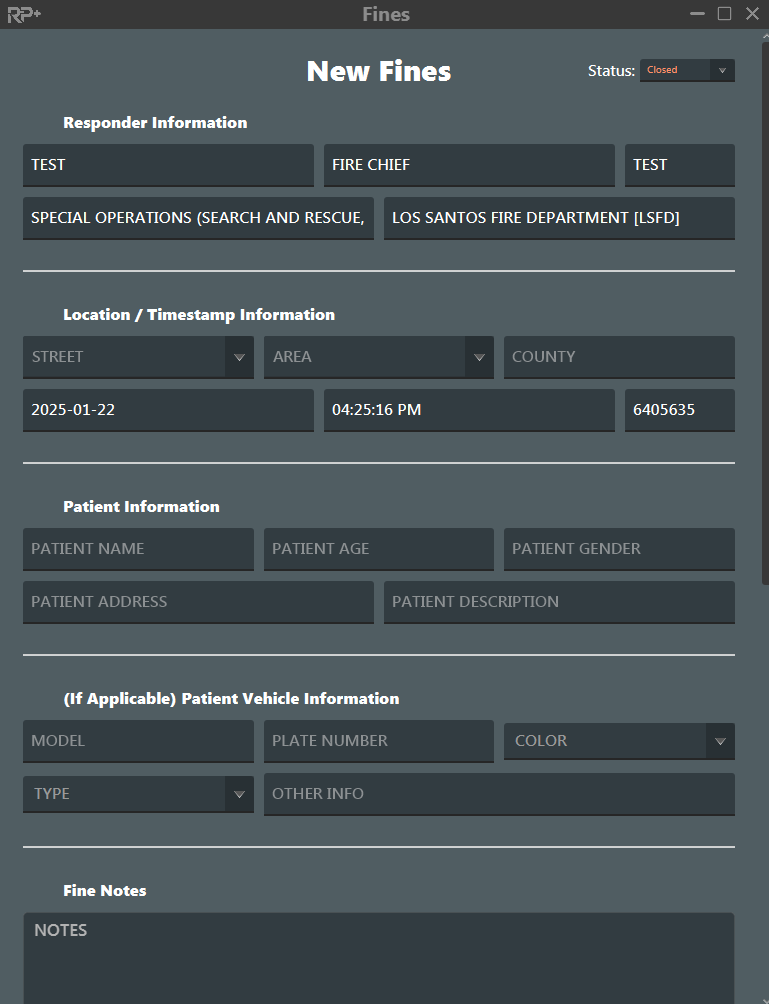Focus the Patient Name field

point(137,549)
